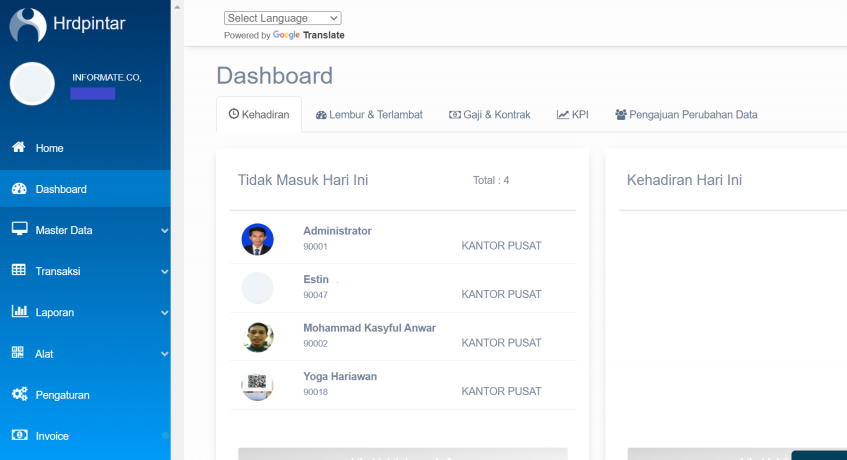Click the Laporan bar chart icon
The height and width of the screenshot is (460, 847).
(19, 312)
